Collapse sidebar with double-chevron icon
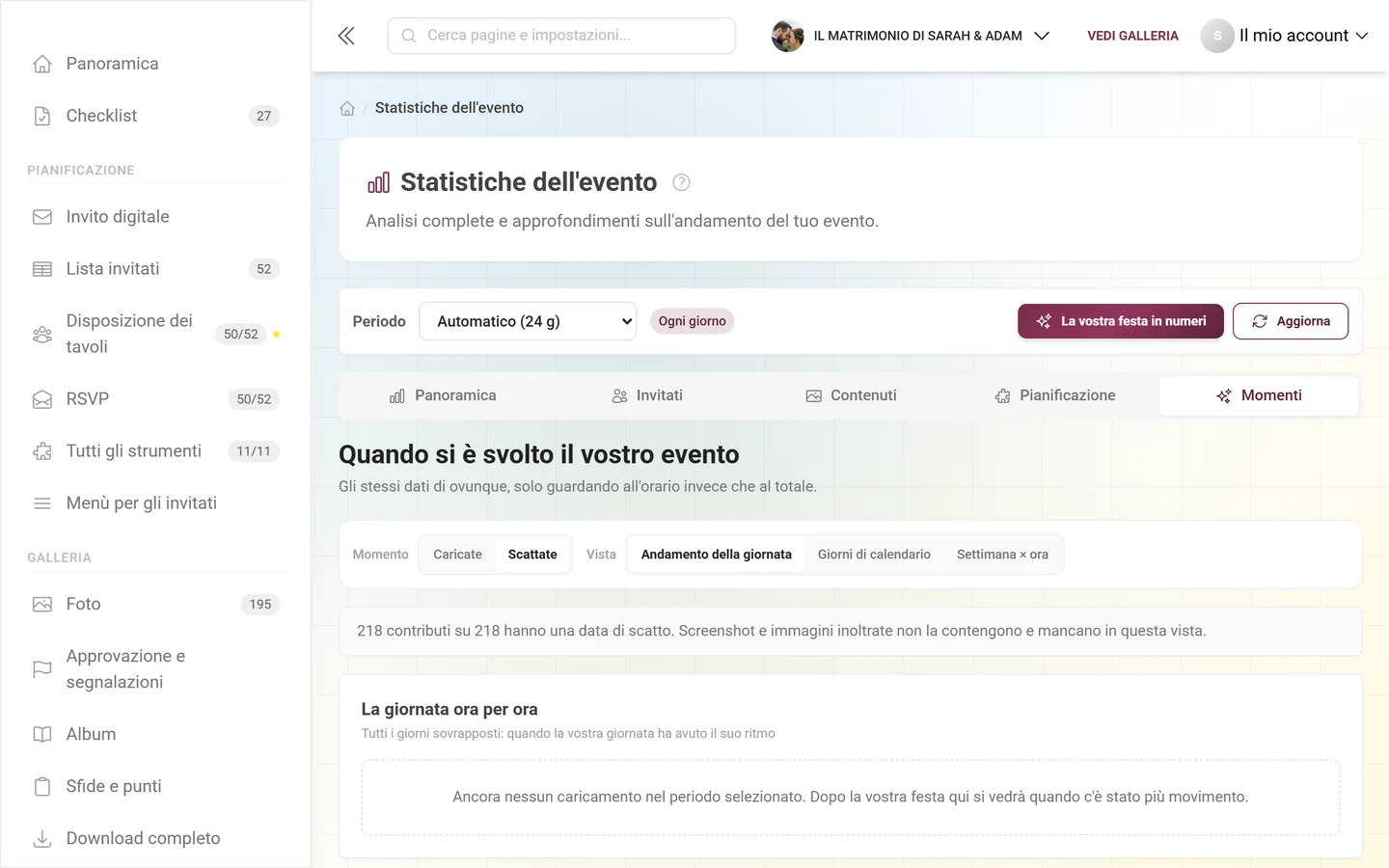 pyautogui.click(x=346, y=36)
